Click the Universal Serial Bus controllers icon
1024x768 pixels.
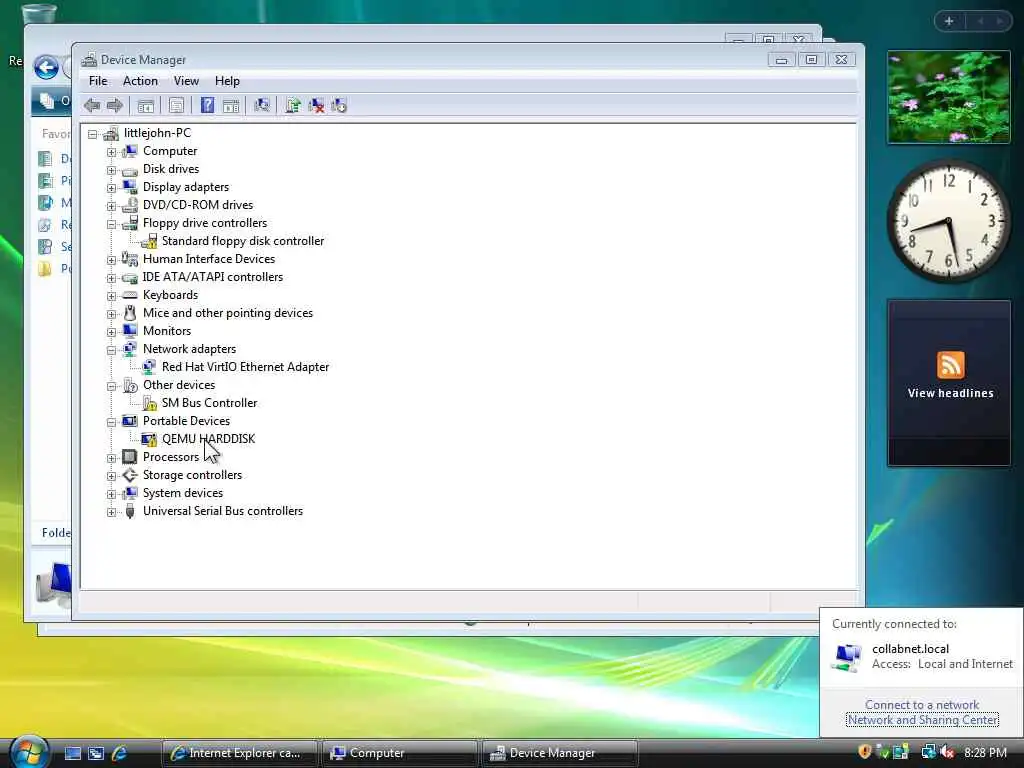[x=130, y=511]
